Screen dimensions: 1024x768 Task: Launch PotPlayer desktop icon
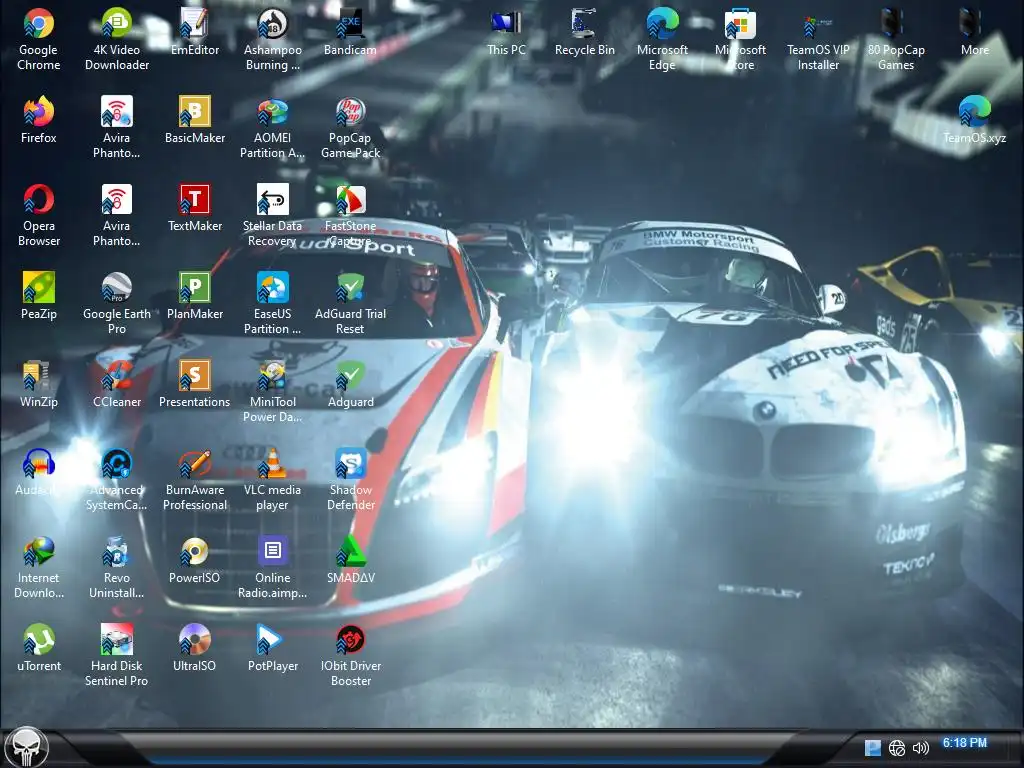(x=272, y=640)
